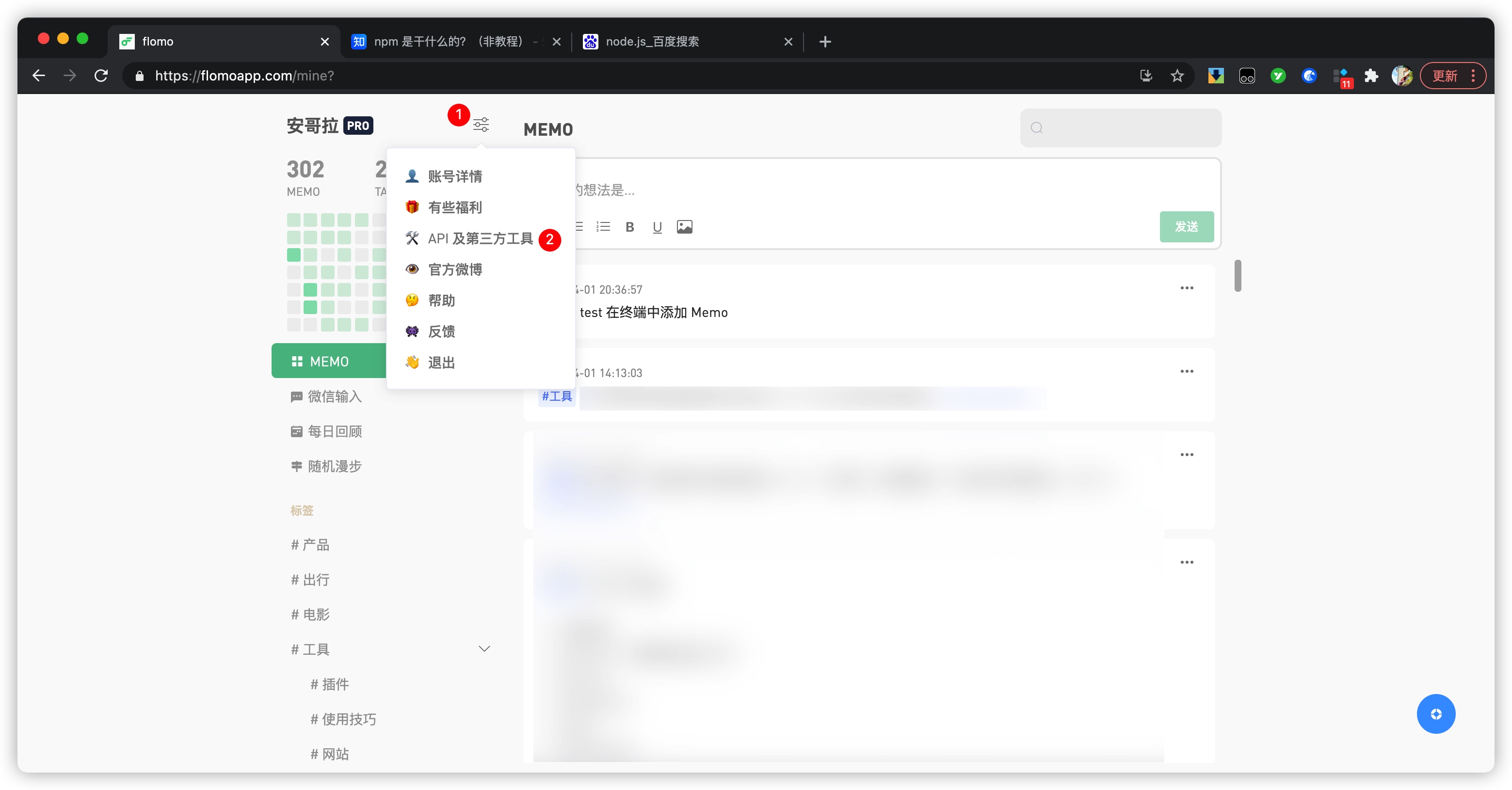The width and height of the screenshot is (1512, 790).
Task: Click the green 发送 button
Action: coord(1186,226)
